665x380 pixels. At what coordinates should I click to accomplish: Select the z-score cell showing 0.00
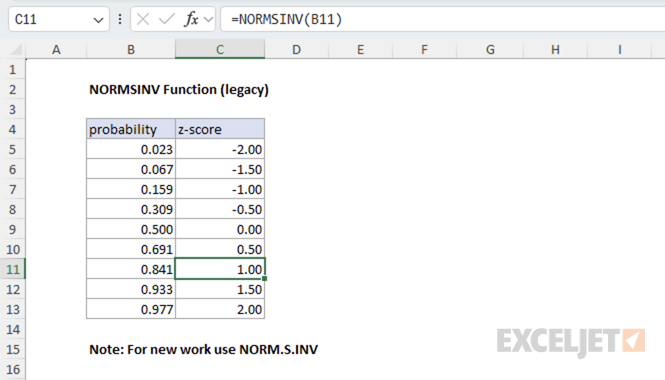pyautogui.click(x=220, y=229)
